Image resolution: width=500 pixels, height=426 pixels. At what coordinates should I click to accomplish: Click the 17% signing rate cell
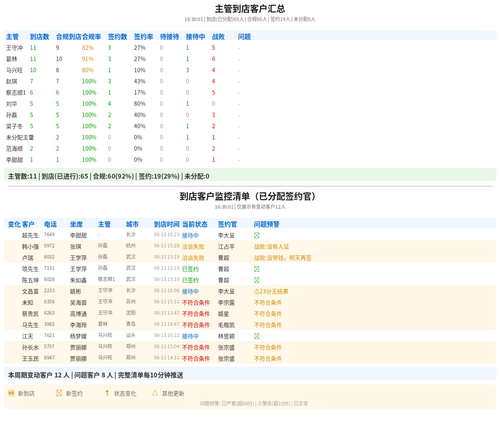[140, 93]
